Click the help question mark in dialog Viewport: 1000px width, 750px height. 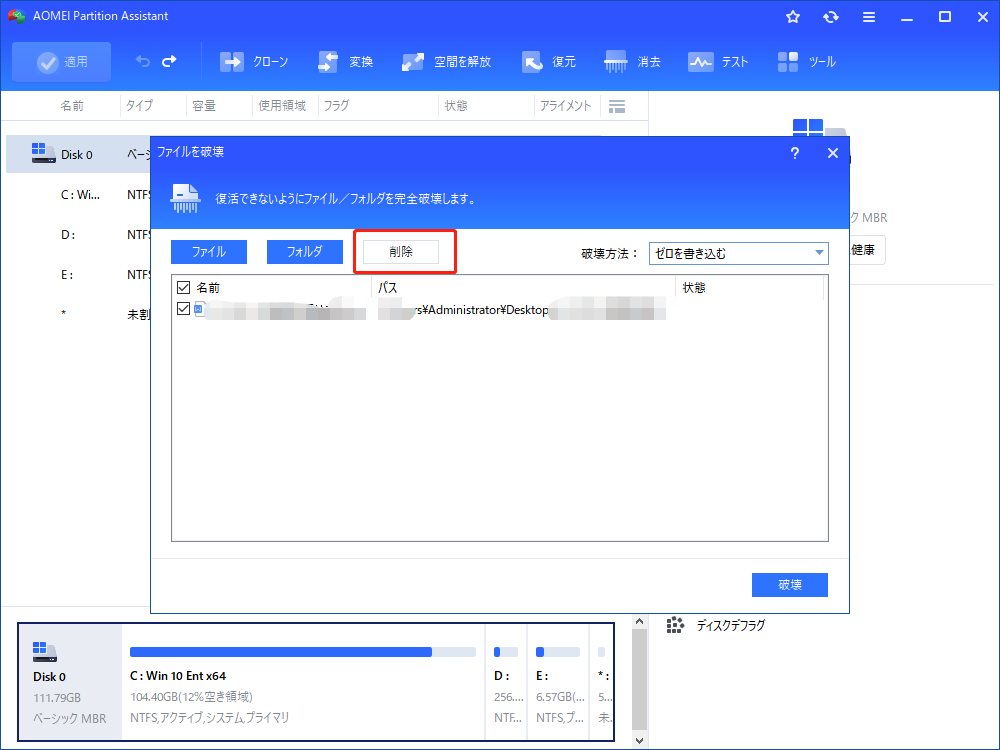point(795,153)
